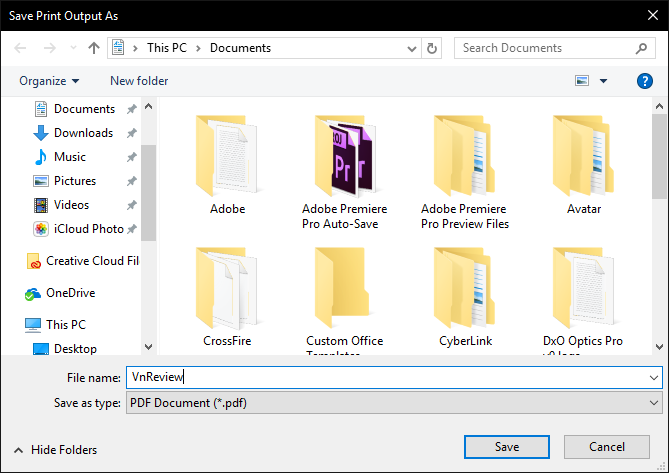This screenshot has width=669, height=473.
Task: Open the Downloads quick access folder
Action: click(82, 133)
